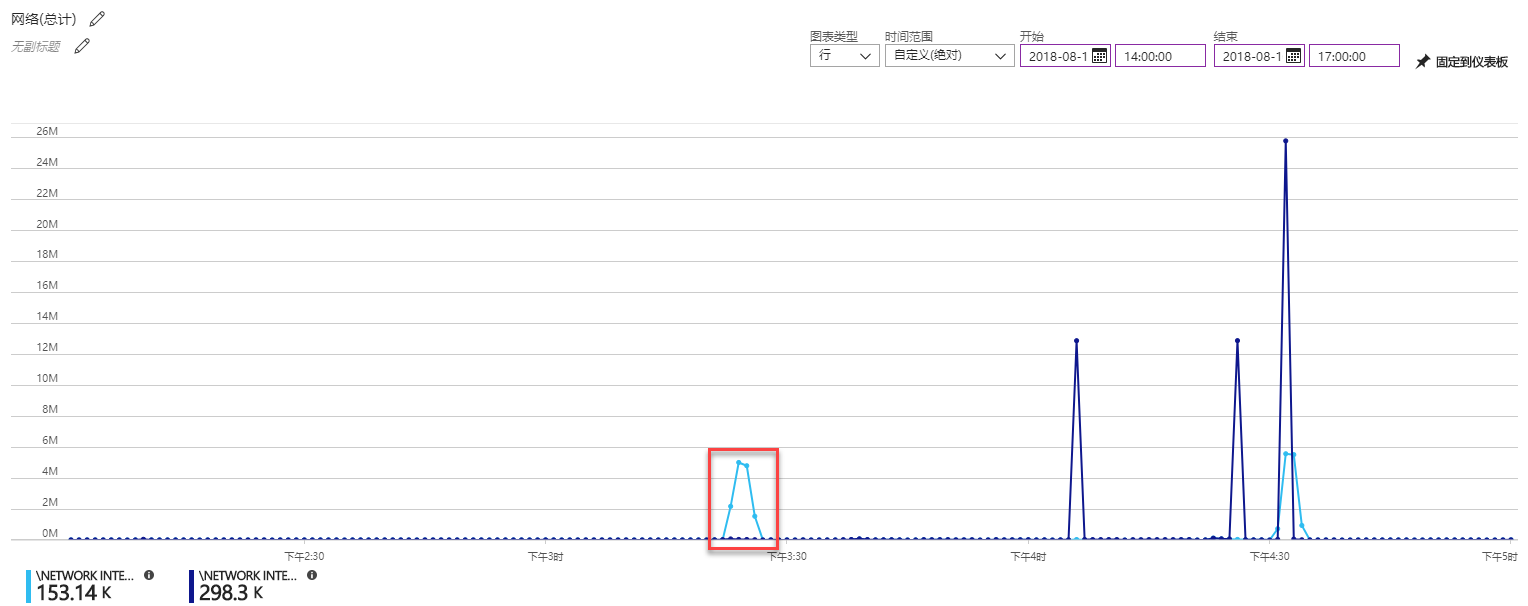Click the pencil icon next to 无副标题

point(82,46)
